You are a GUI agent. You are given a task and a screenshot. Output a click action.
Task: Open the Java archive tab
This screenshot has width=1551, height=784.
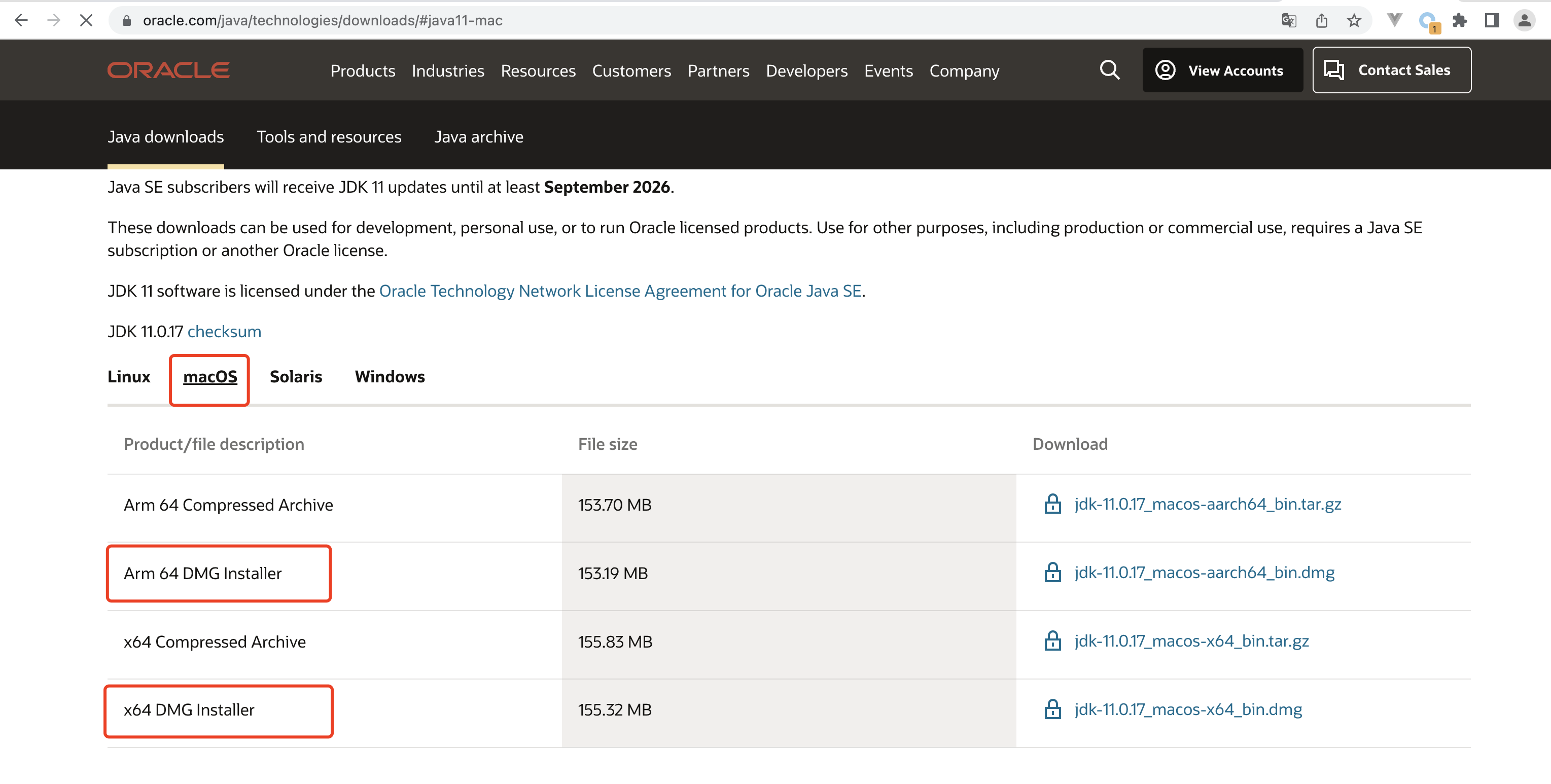(x=479, y=137)
